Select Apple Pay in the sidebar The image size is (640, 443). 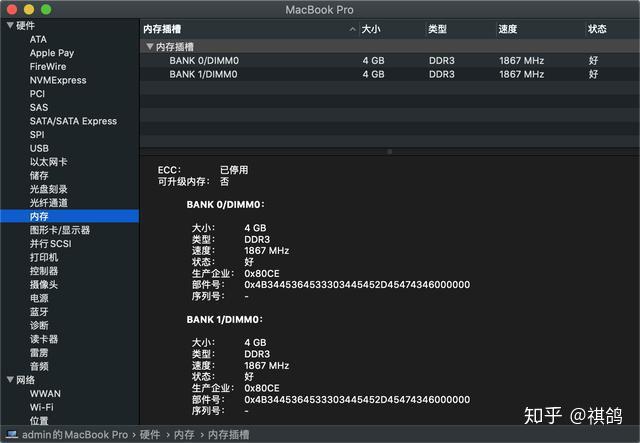(x=52, y=53)
